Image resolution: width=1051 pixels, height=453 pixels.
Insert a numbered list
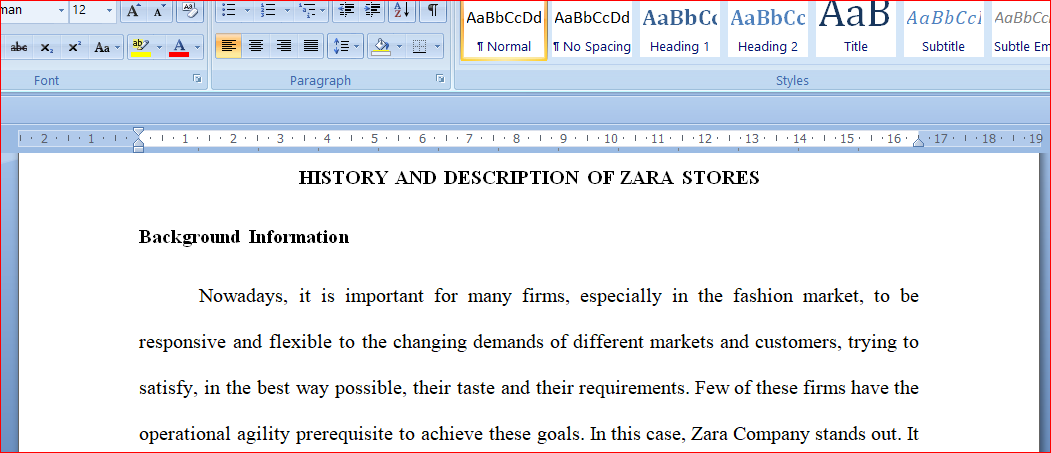coord(268,10)
